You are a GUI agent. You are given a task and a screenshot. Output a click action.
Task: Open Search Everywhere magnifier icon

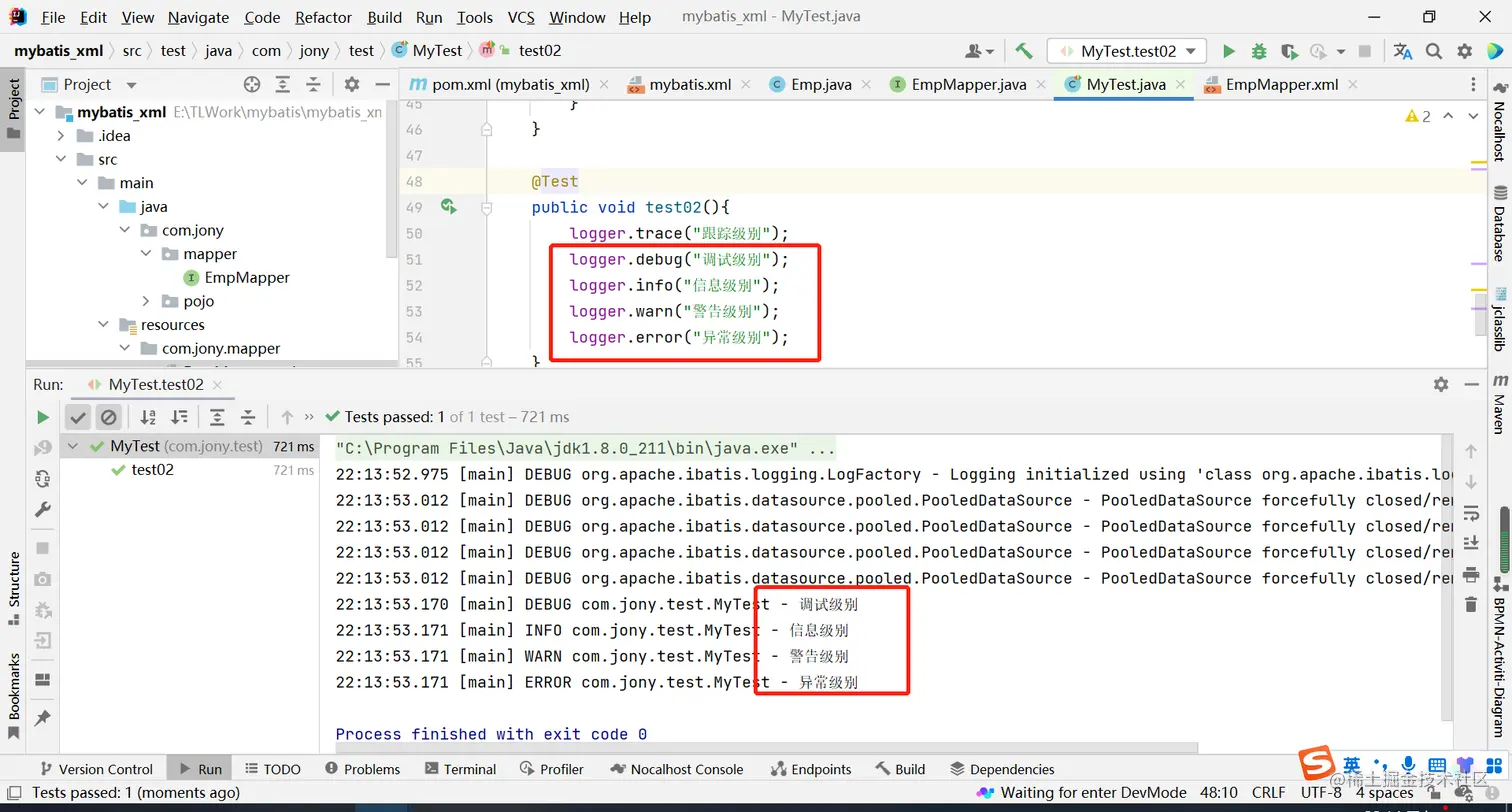[1434, 51]
